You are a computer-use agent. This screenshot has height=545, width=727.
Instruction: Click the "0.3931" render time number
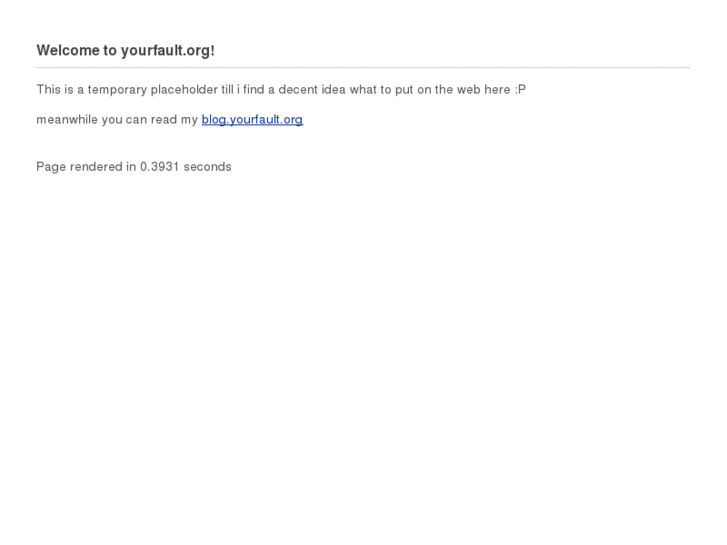tap(160, 167)
